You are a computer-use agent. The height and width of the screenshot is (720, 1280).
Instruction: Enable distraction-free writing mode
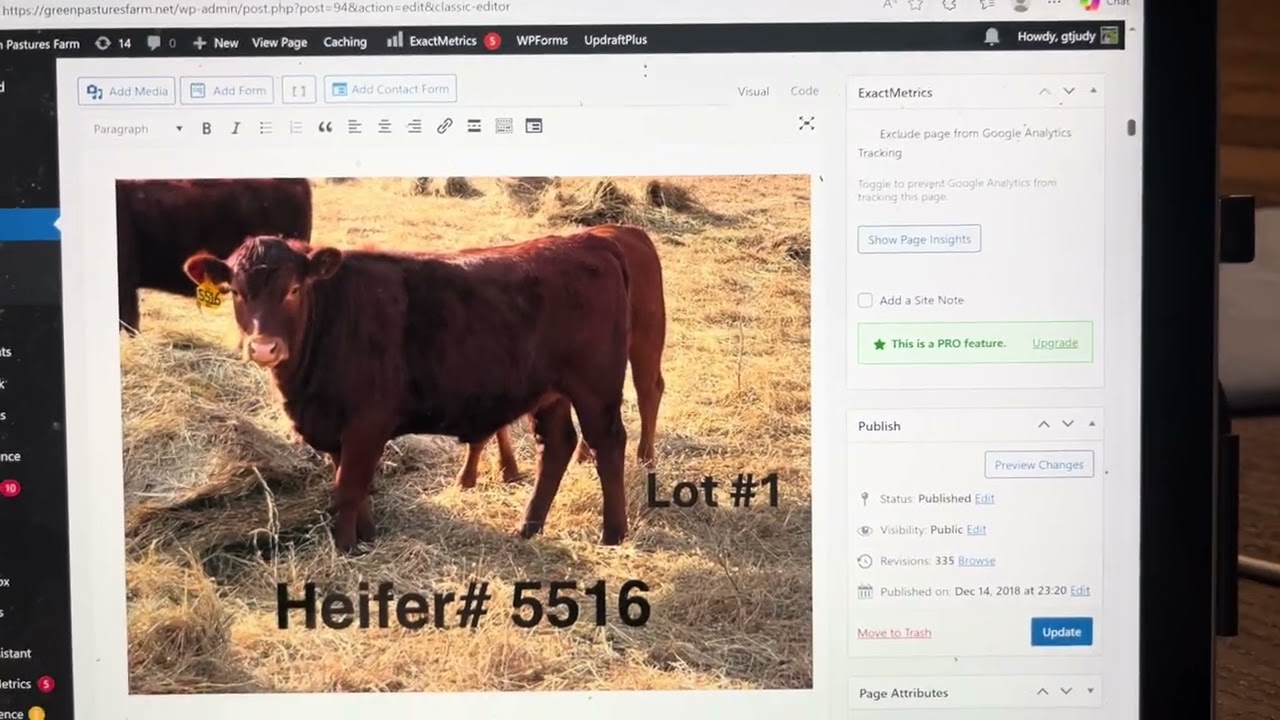tap(806, 123)
